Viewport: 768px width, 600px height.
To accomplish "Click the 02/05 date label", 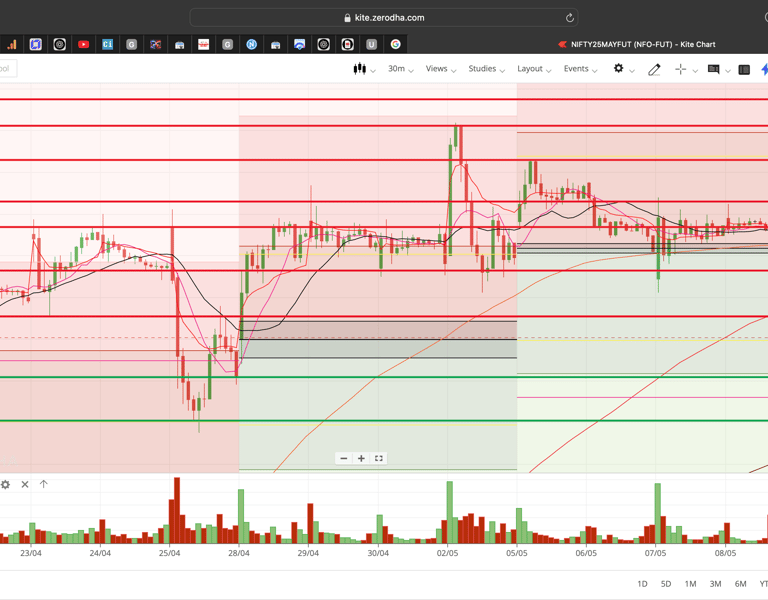I will (447, 553).
